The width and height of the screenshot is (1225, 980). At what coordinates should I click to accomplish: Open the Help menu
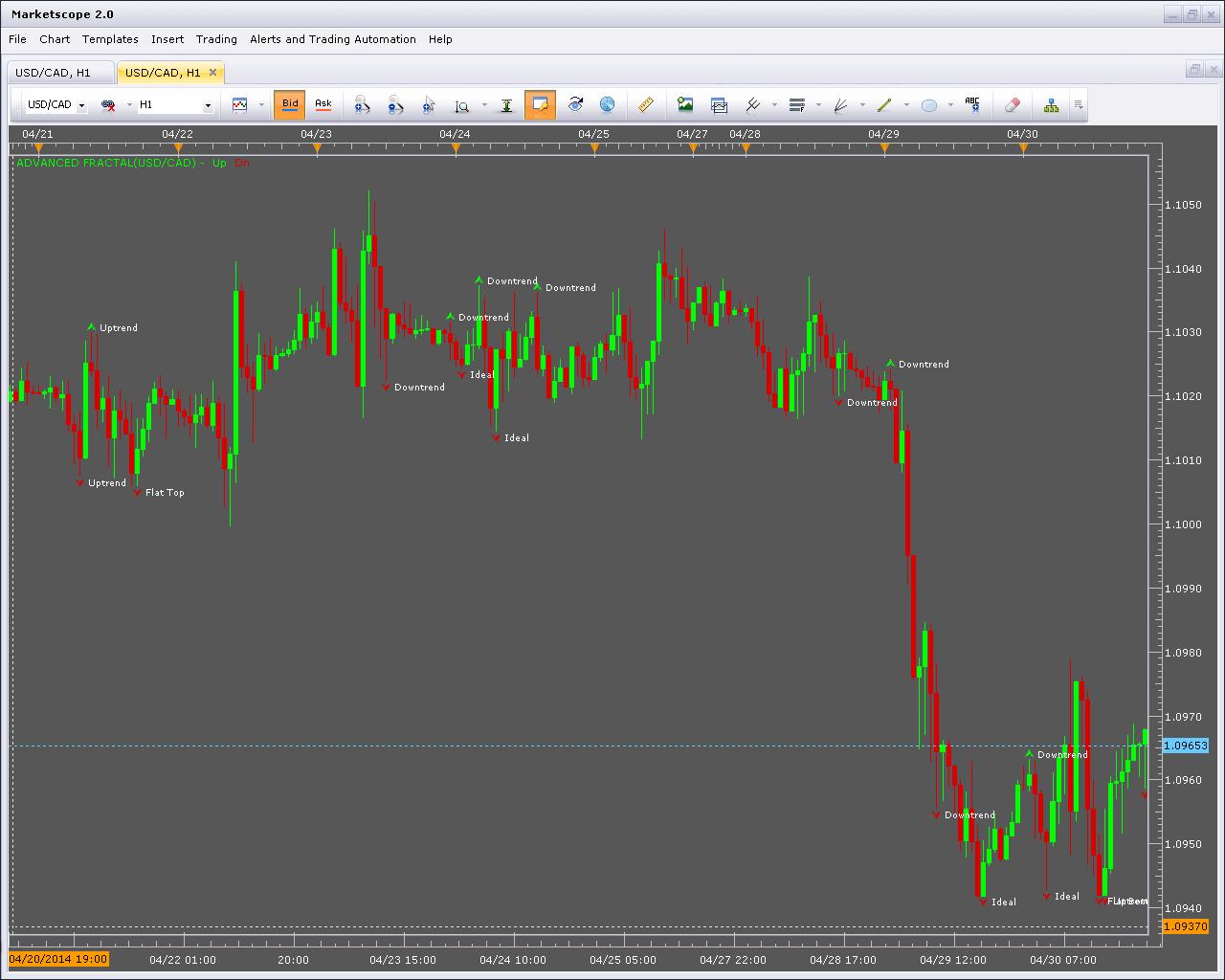coord(440,39)
